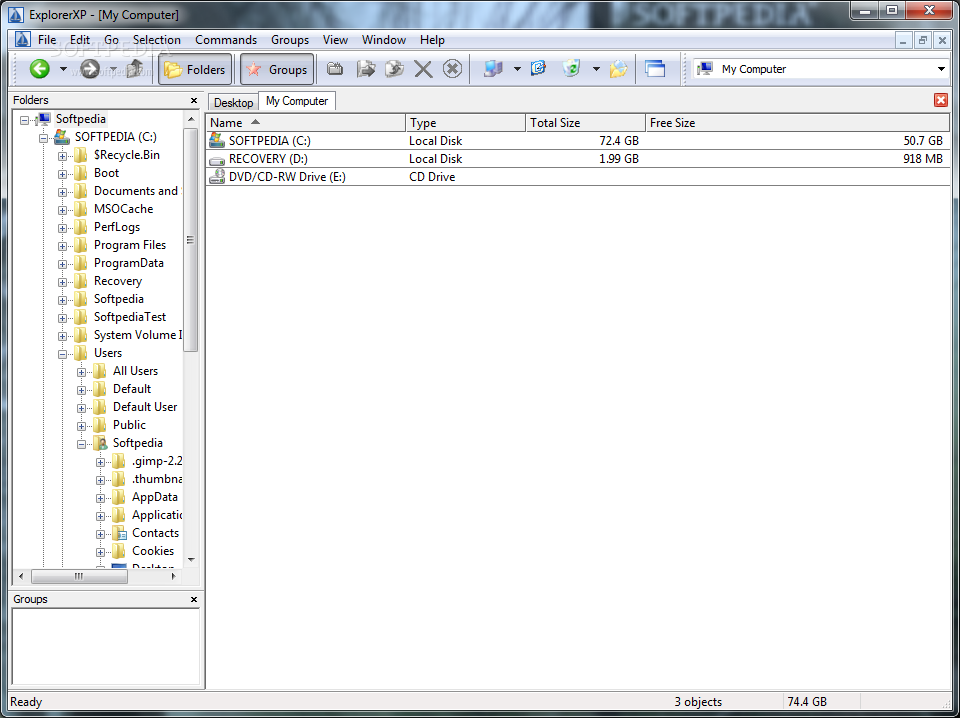Screen dimensions: 960x718
Task: Expand the Program Files tree node
Action: coord(62,247)
